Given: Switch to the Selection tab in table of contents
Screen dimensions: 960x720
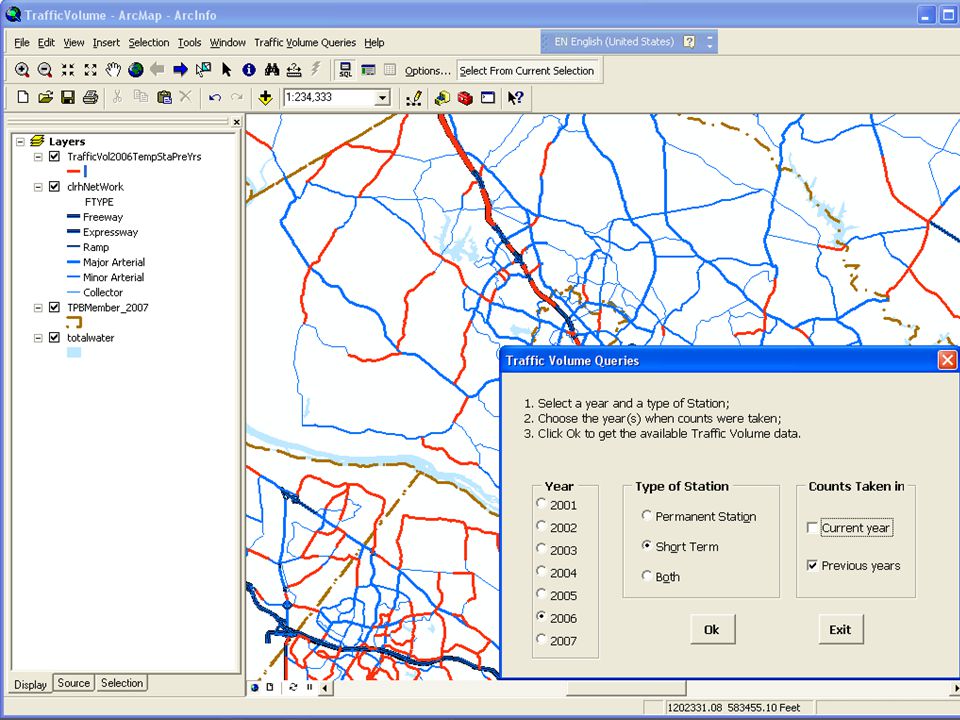Looking at the screenshot, I should [x=122, y=683].
